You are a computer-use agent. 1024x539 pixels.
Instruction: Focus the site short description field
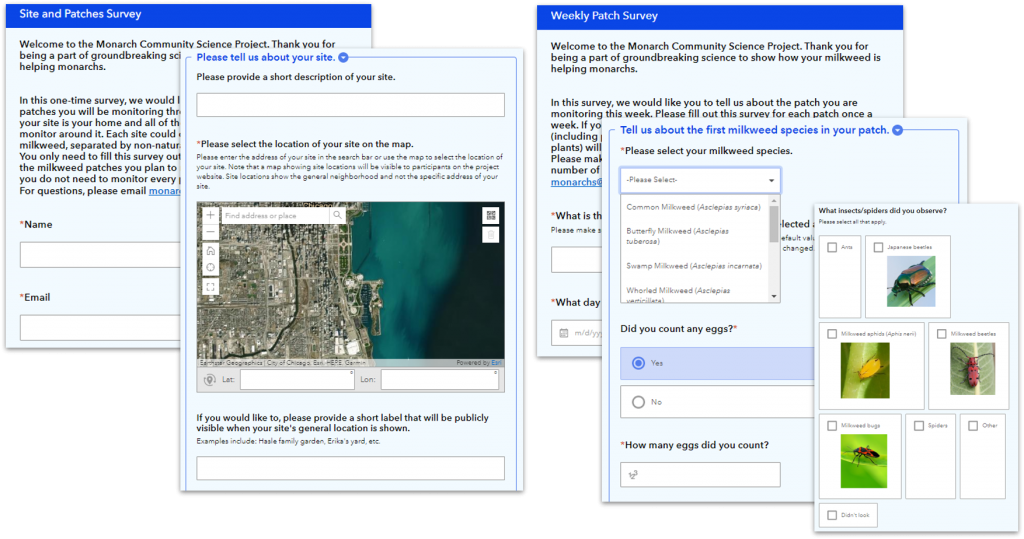[351, 105]
